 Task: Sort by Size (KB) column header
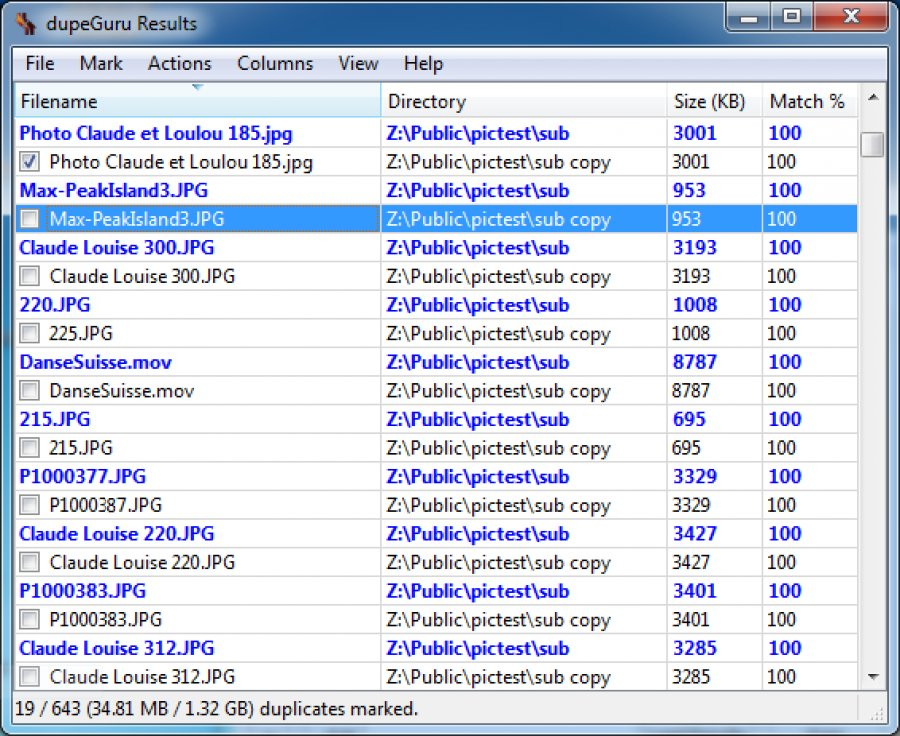tap(714, 102)
